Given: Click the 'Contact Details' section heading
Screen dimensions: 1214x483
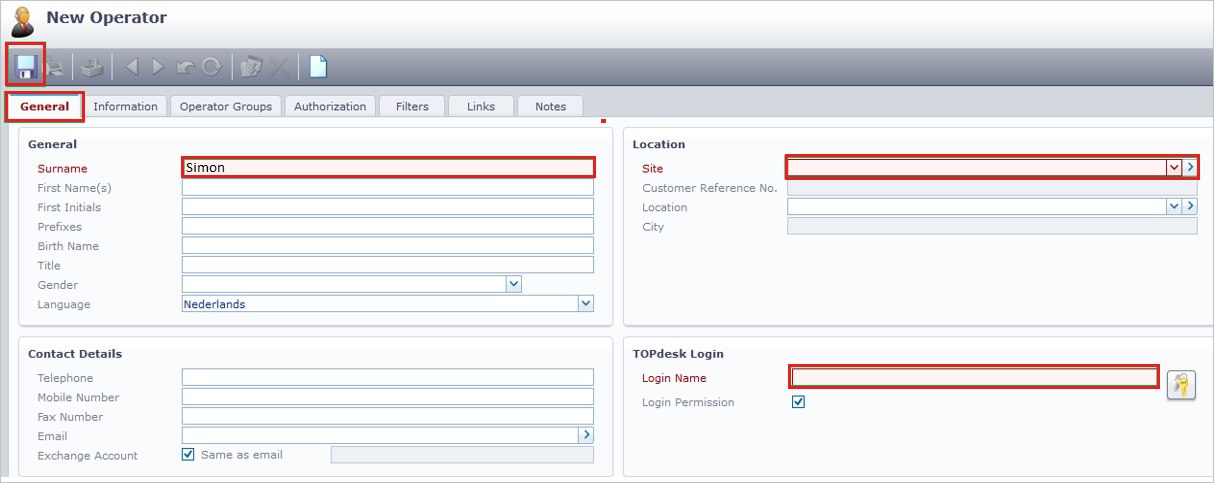Looking at the screenshot, I should click(75, 354).
